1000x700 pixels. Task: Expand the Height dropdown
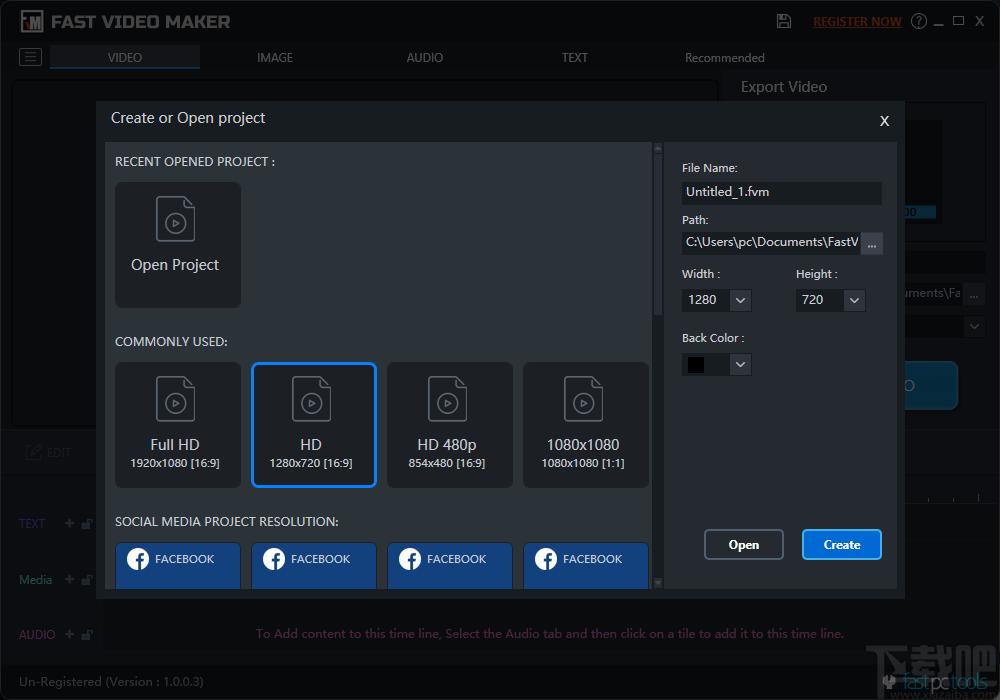pos(853,300)
